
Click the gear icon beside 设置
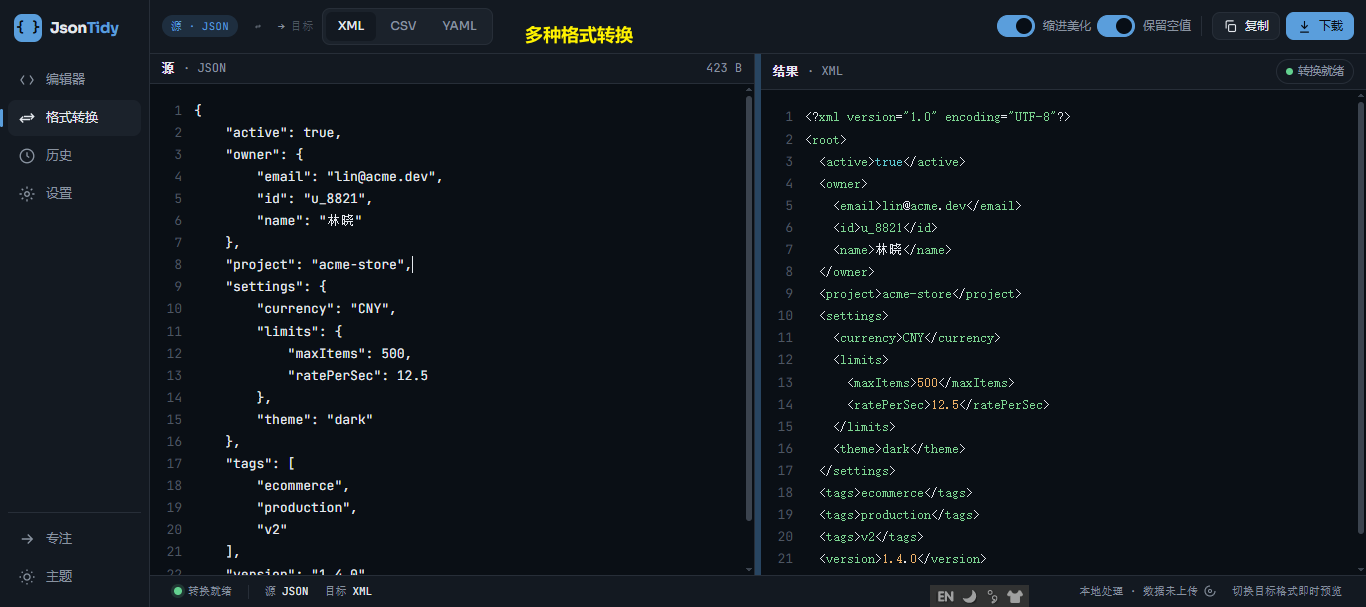point(27,194)
